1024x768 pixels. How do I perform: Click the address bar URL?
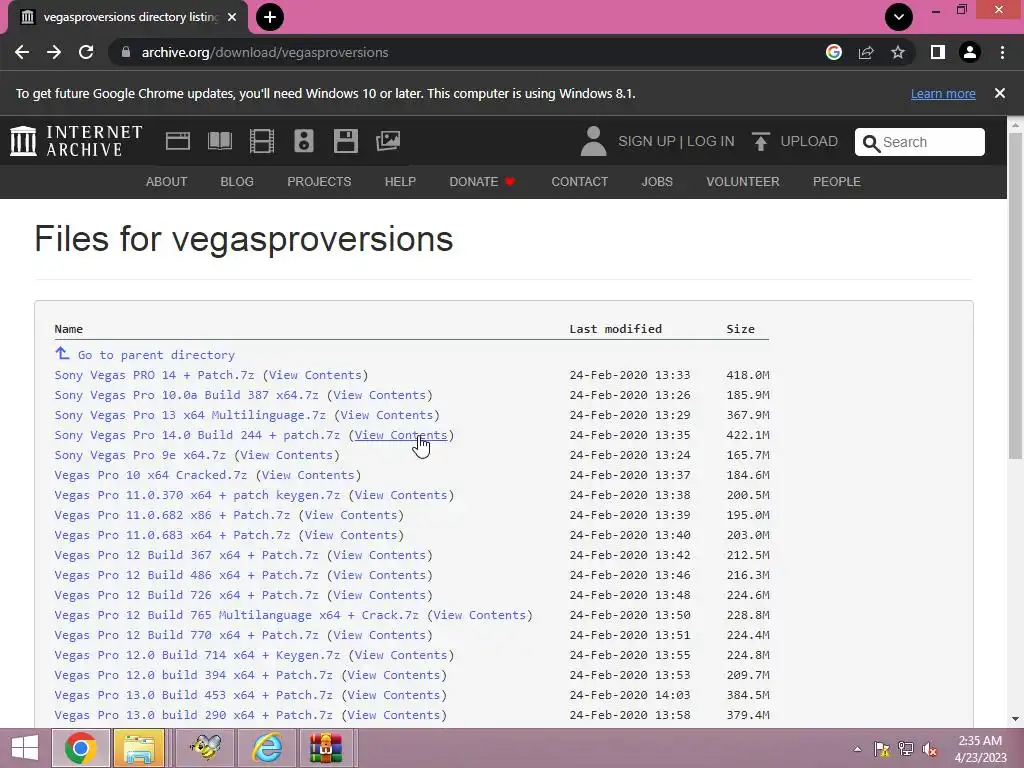pos(265,52)
